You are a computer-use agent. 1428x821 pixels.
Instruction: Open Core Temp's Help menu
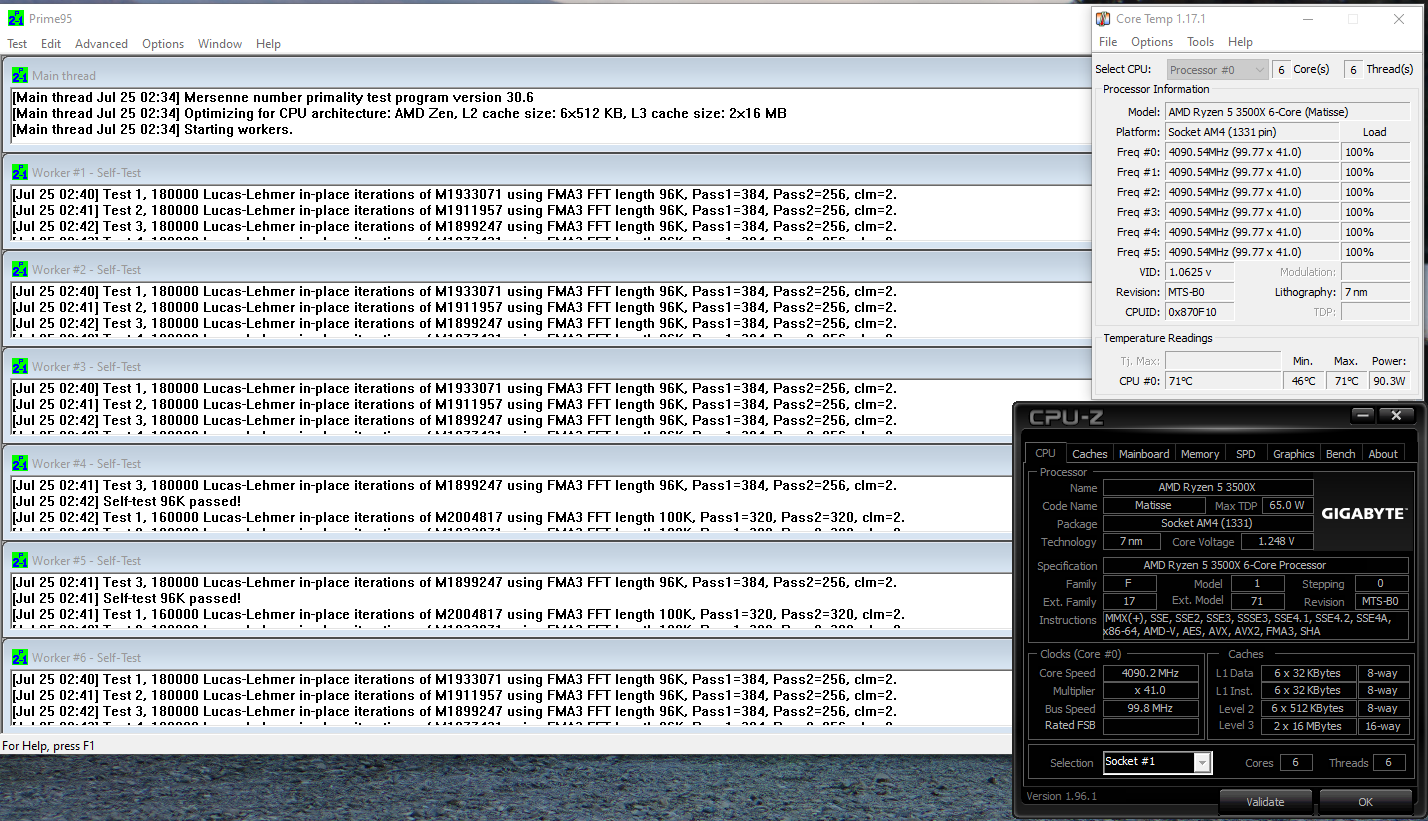(x=1240, y=42)
